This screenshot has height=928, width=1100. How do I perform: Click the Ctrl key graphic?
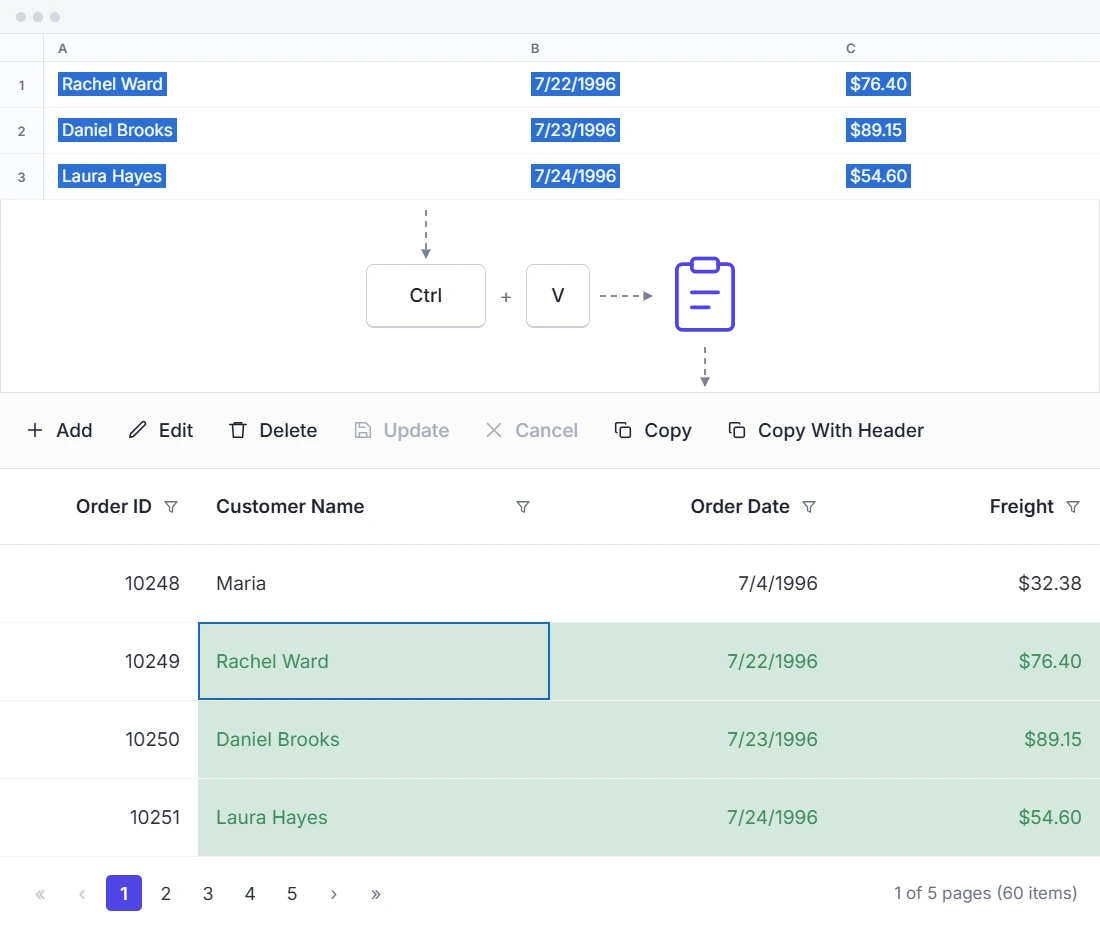click(x=426, y=295)
